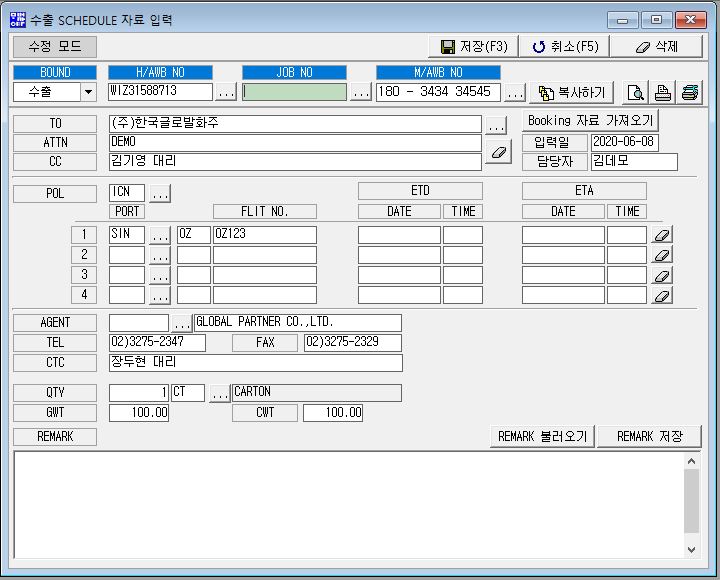Screen dimensions: 720x580
Task: Click AGENT name field GLOBAL PARTNER CO.,LTD.
Action: [298, 323]
